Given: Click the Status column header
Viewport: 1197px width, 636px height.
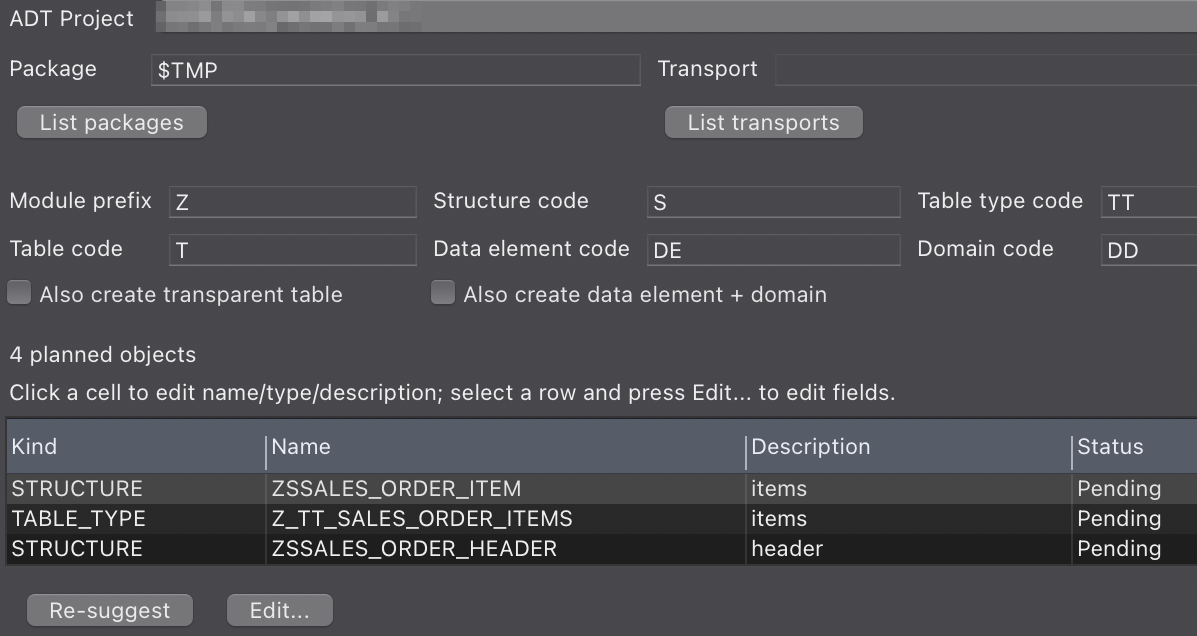Looking at the screenshot, I should [1134, 447].
